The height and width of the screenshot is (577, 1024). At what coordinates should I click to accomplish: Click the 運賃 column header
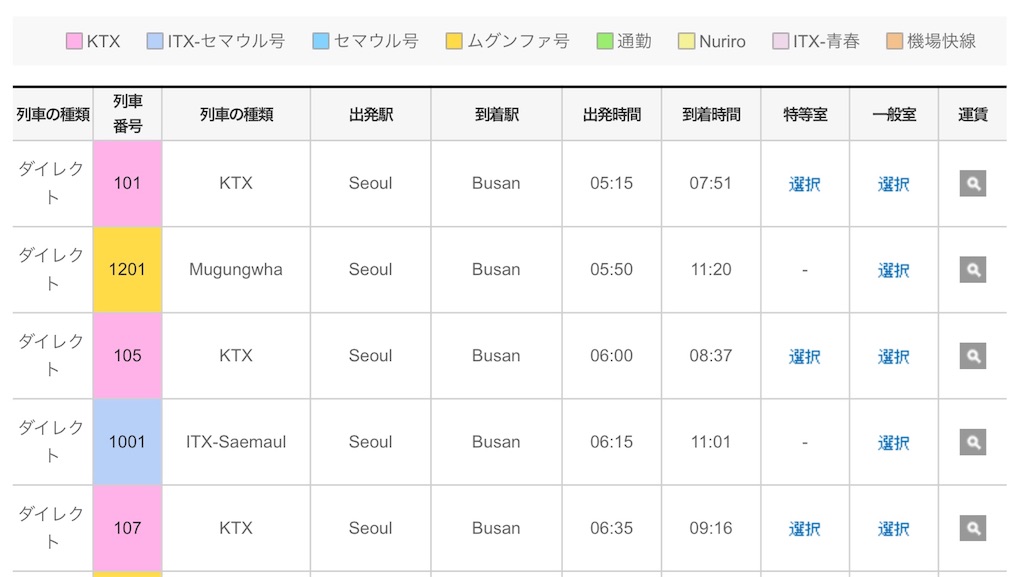(972, 114)
